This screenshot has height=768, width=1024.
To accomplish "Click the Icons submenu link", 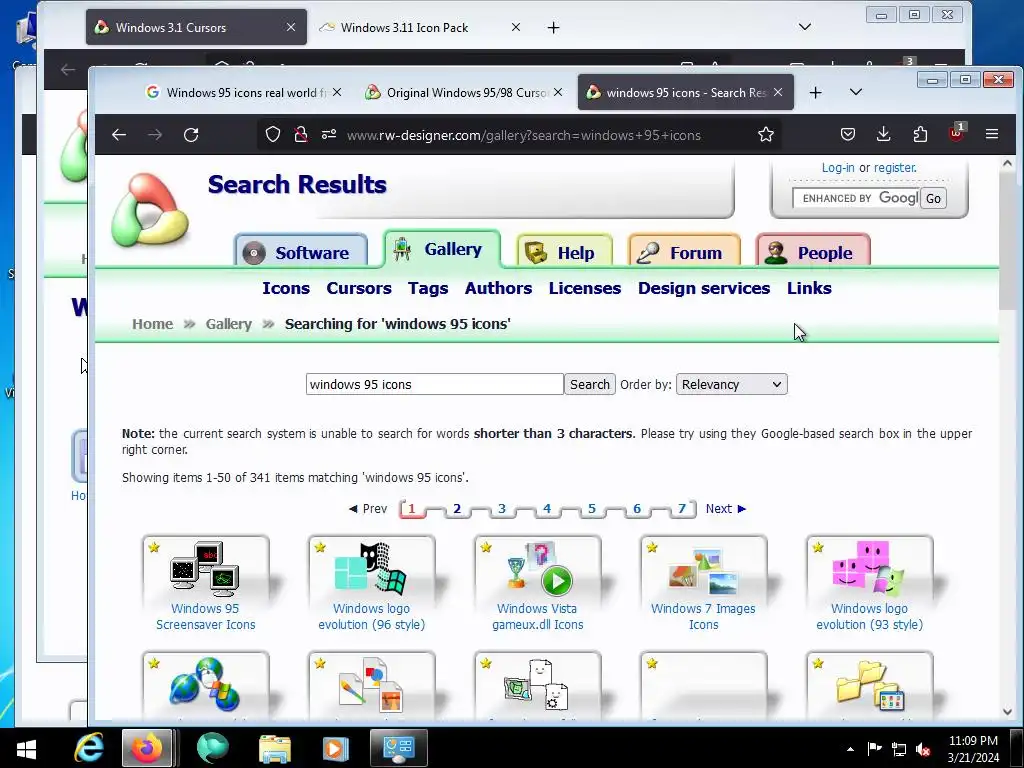I will 286,288.
